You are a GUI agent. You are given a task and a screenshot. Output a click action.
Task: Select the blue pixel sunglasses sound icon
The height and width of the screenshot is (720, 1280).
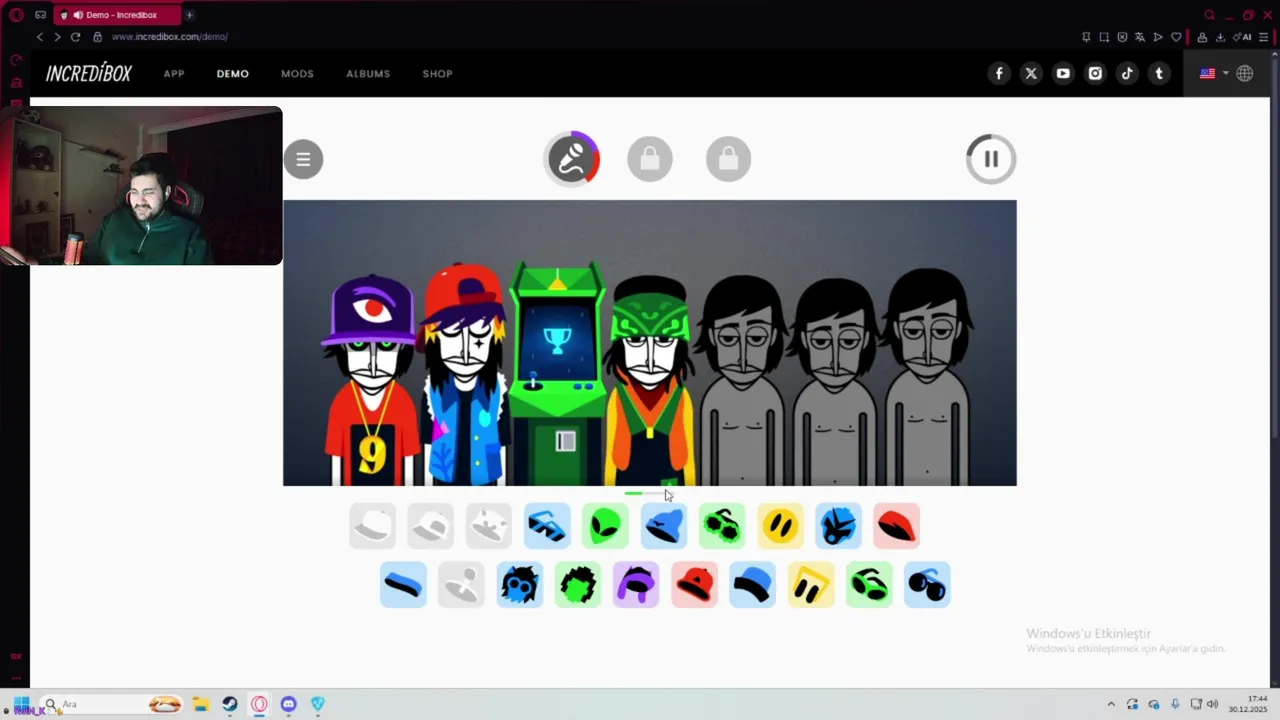[547, 526]
